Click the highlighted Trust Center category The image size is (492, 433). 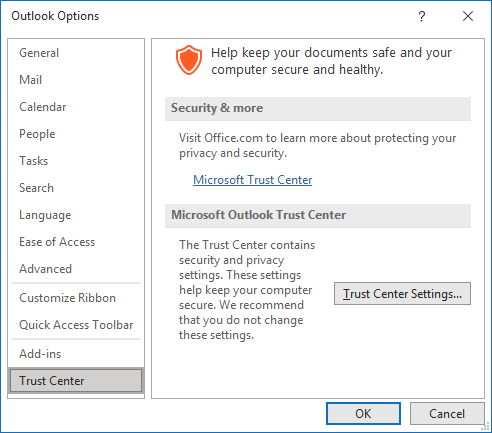76,381
